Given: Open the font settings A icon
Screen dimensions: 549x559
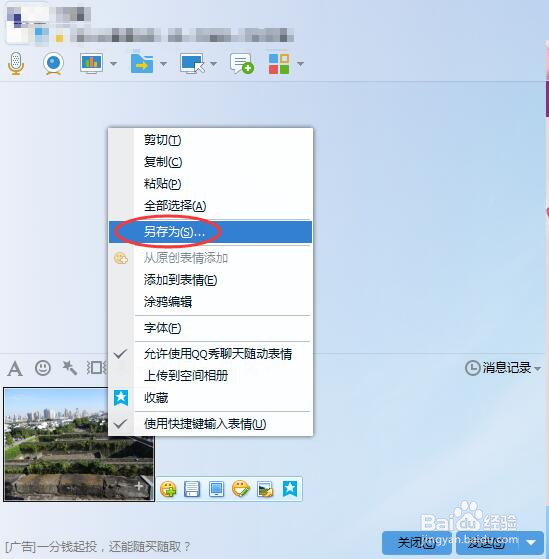Looking at the screenshot, I should pyautogui.click(x=15, y=368).
